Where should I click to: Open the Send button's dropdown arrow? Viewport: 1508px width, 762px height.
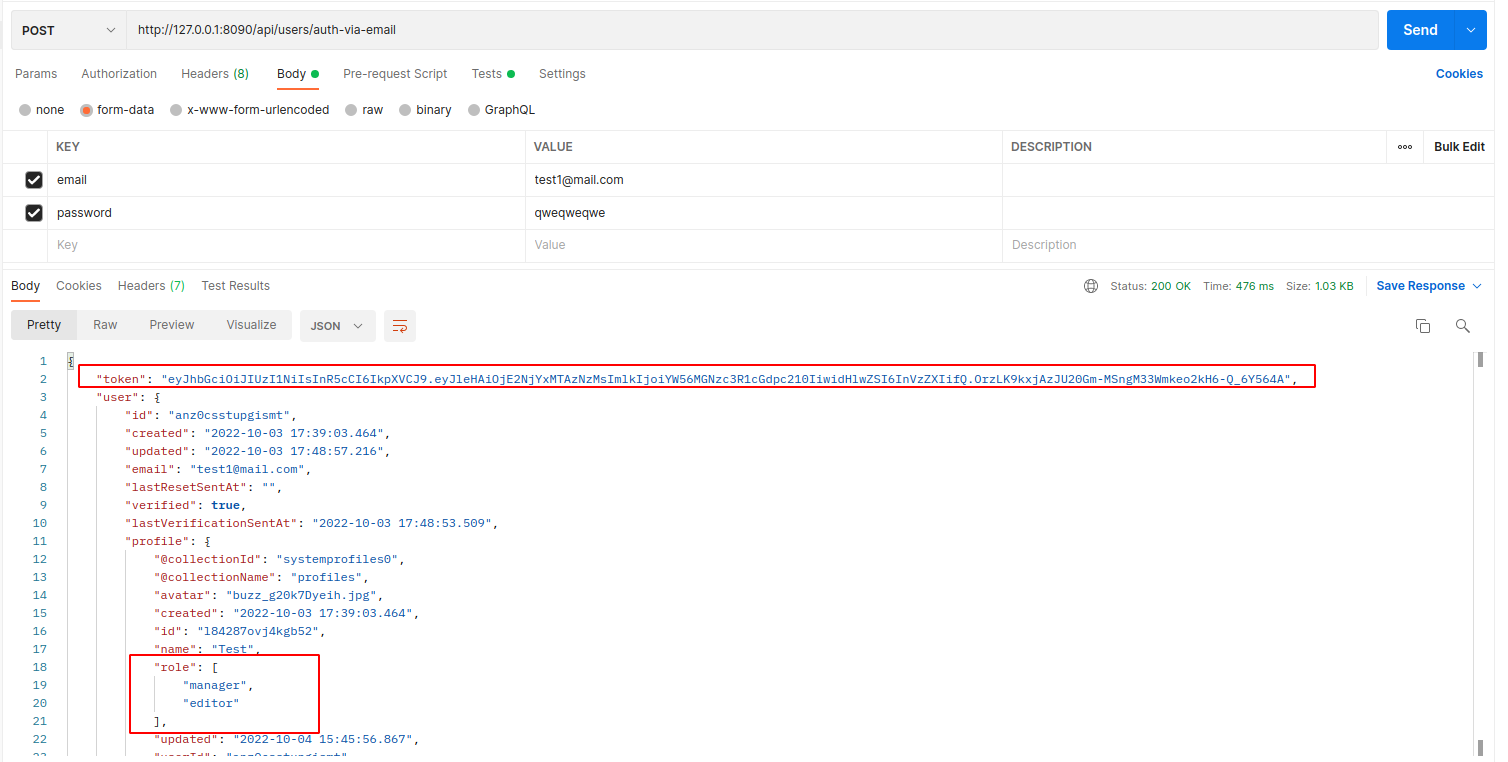click(x=1470, y=30)
